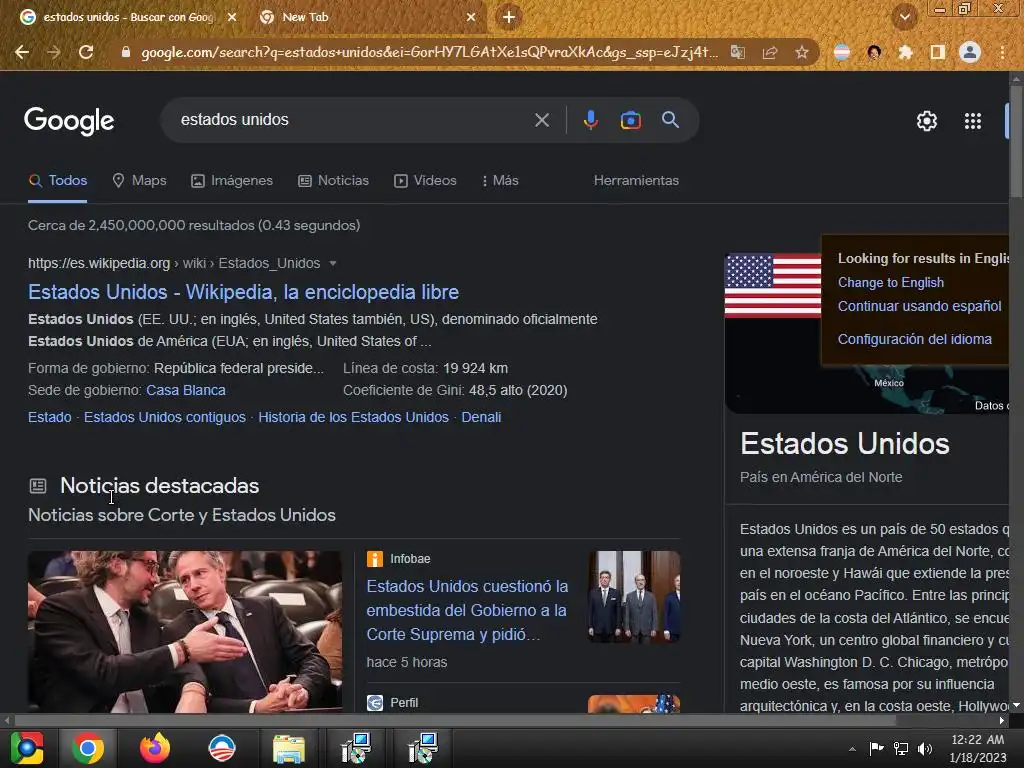Close the 'estados unidos' tab
The height and width of the screenshot is (768, 1024).
(232, 17)
